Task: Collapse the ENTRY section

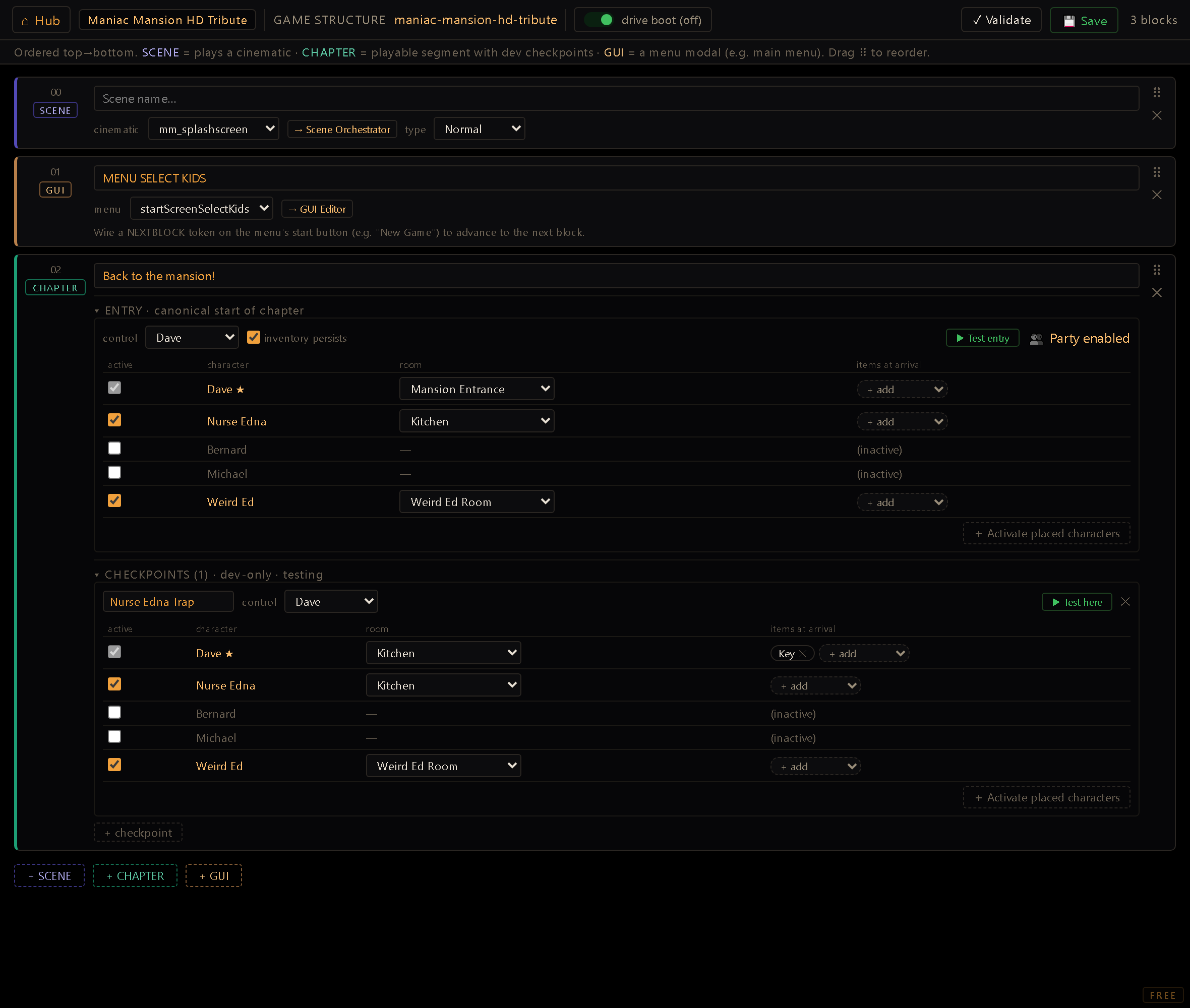Action: pos(97,311)
